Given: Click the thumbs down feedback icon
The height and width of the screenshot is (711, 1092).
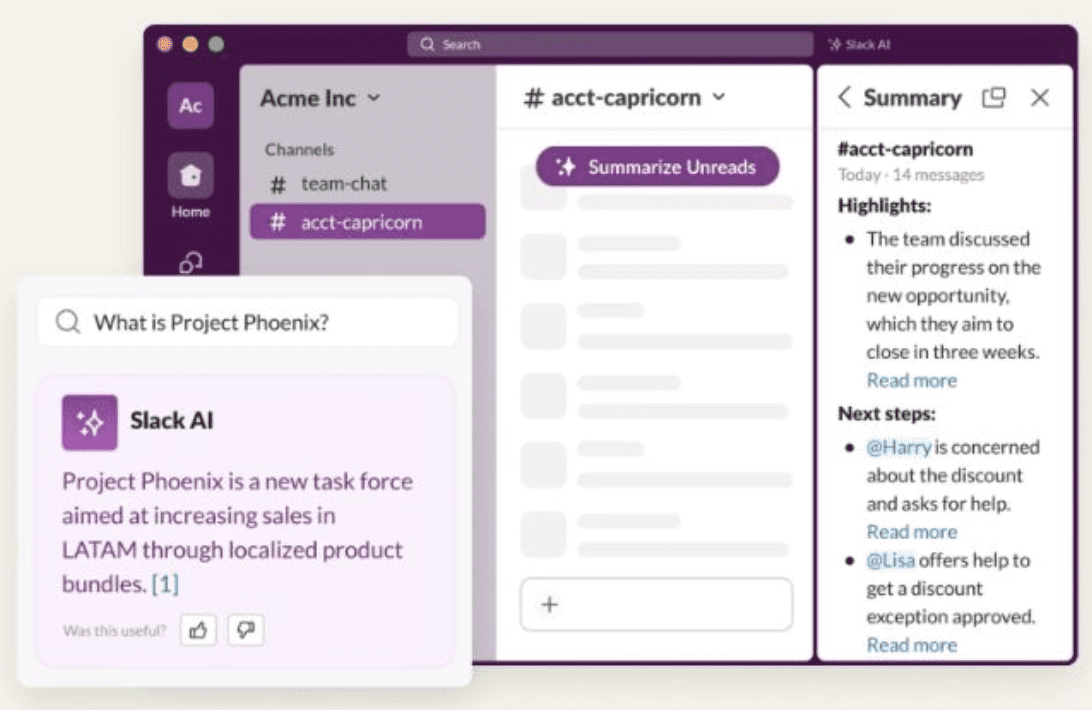Looking at the screenshot, I should point(246,630).
